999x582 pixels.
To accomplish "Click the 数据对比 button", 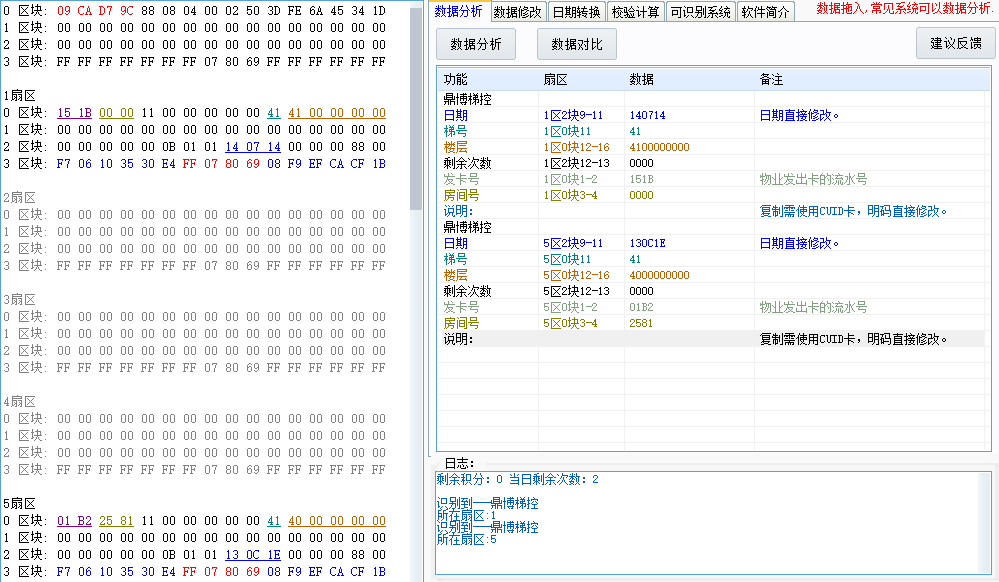I will coord(577,44).
